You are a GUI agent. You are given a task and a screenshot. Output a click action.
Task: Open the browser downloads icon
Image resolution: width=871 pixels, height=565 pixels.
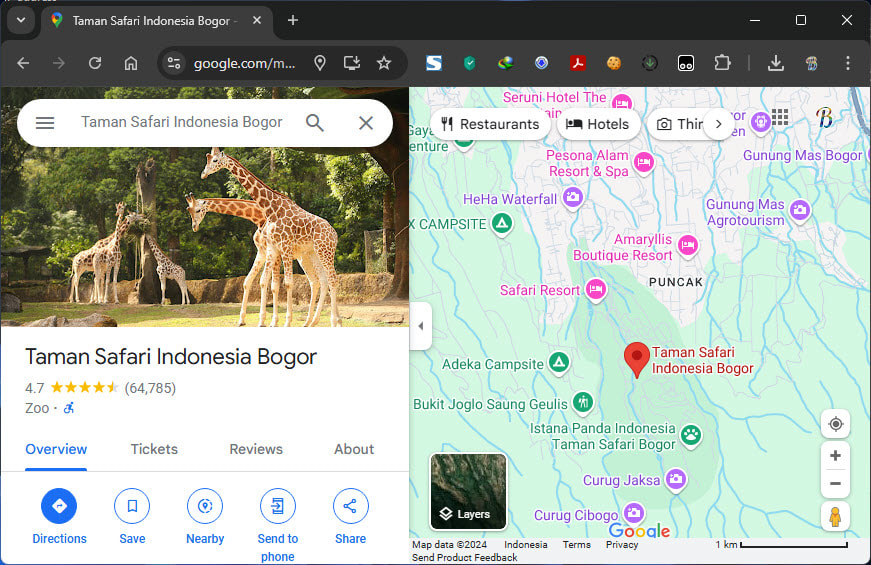[x=776, y=63]
